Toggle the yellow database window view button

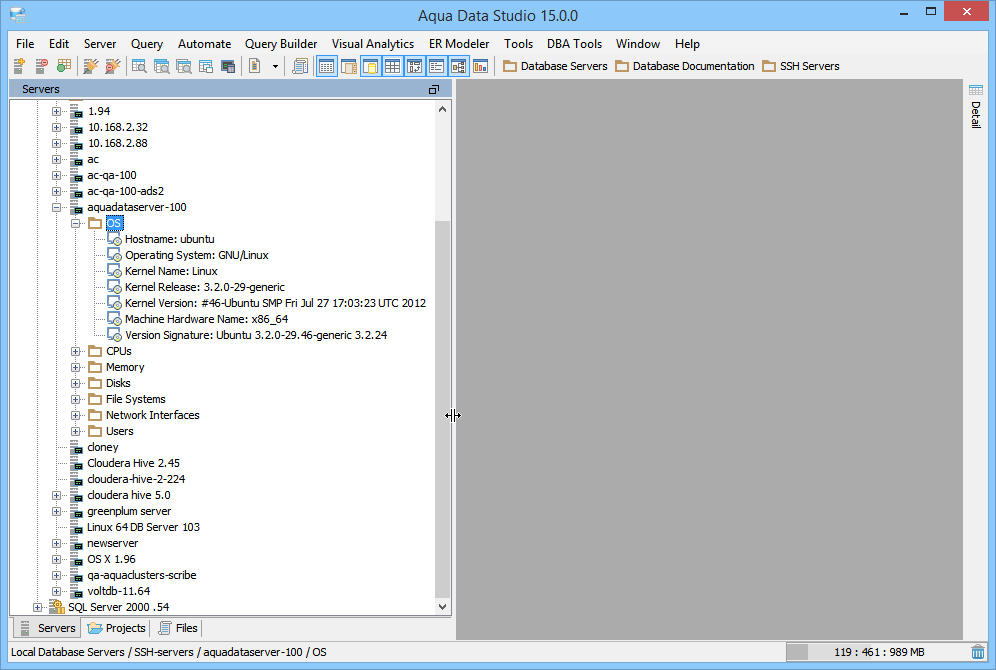(370, 66)
